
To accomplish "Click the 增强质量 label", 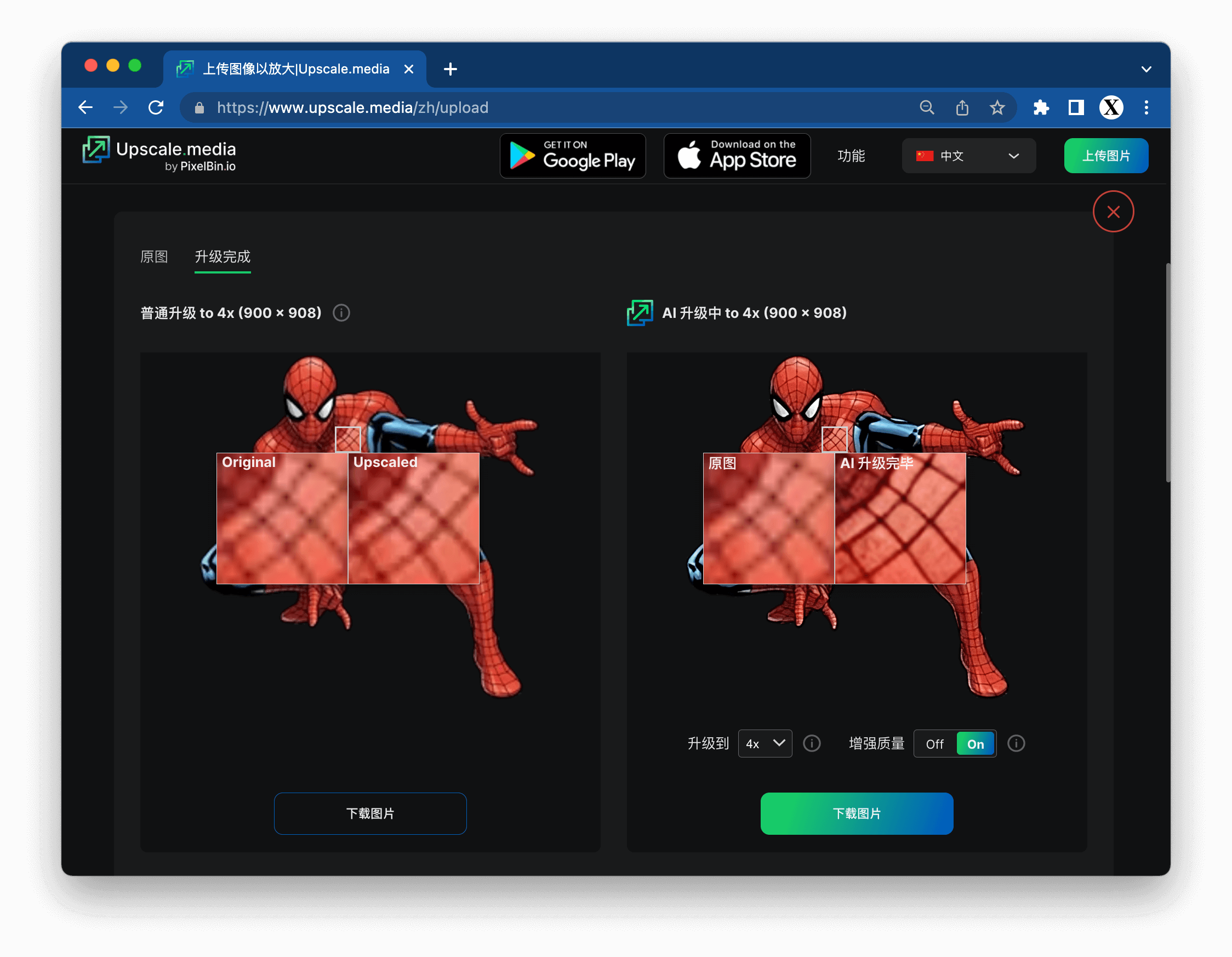I will point(877,744).
